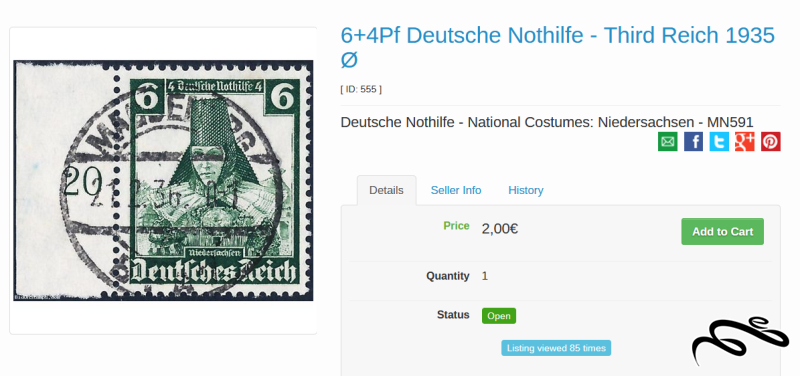The height and width of the screenshot is (376, 800).
Task: Share listing via the email icon
Action: click(667, 141)
